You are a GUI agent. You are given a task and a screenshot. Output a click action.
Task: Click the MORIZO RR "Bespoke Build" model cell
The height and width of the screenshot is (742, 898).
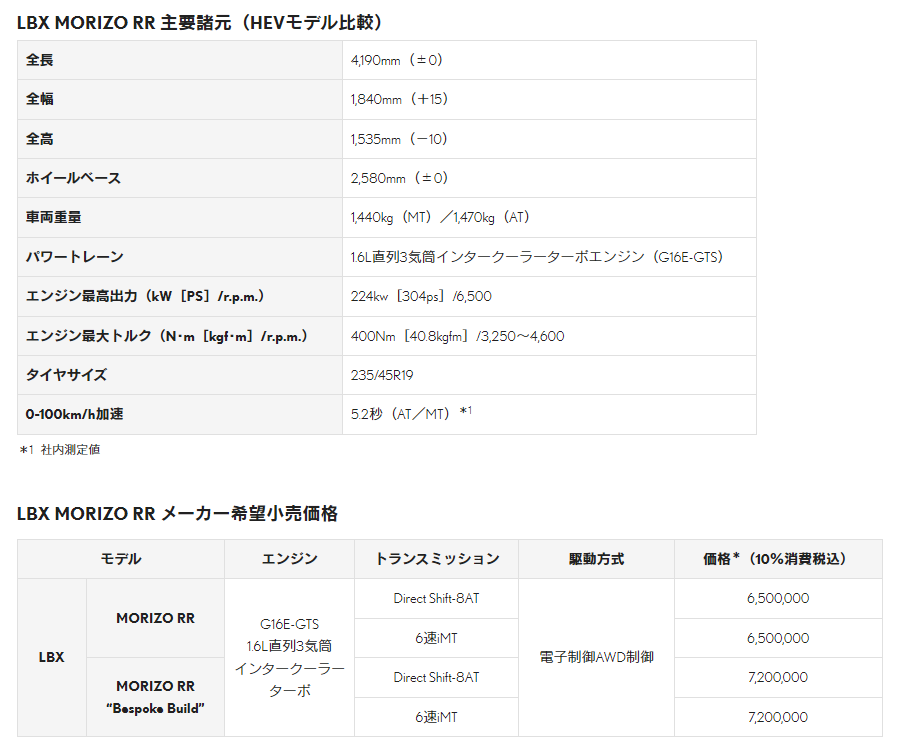click(155, 697)
